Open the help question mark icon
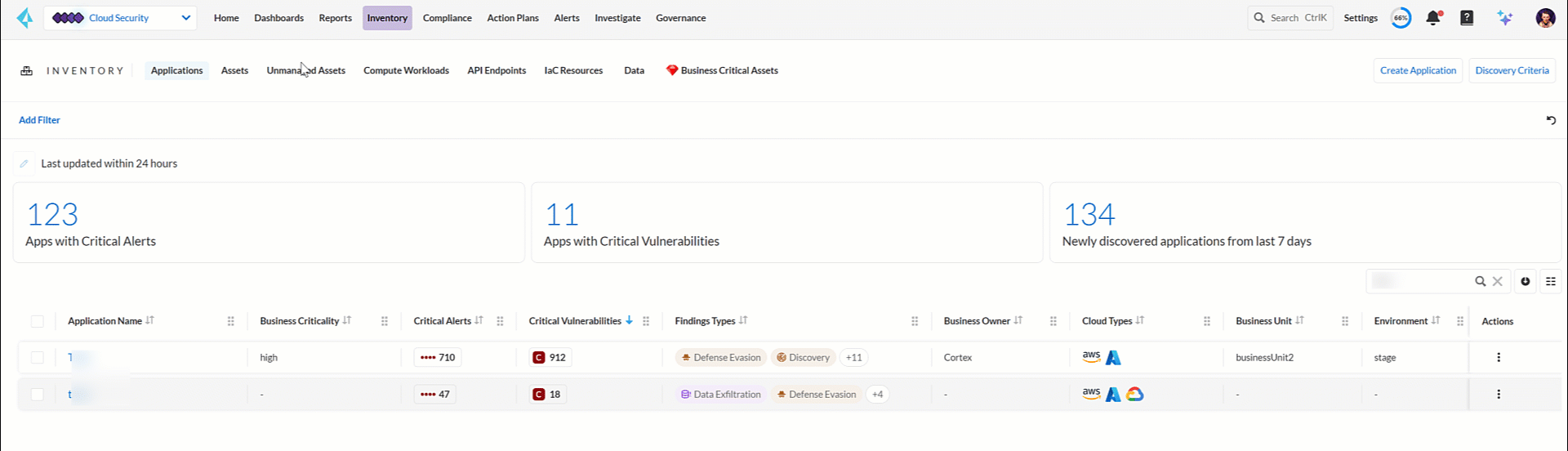 (x=1467, y=18)
